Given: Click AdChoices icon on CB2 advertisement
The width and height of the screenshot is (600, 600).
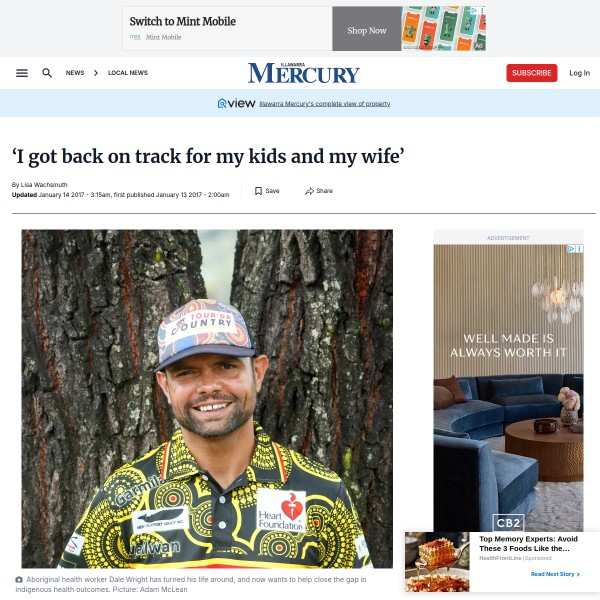Looking at the screenshot, I should click(x=571, y=249).
